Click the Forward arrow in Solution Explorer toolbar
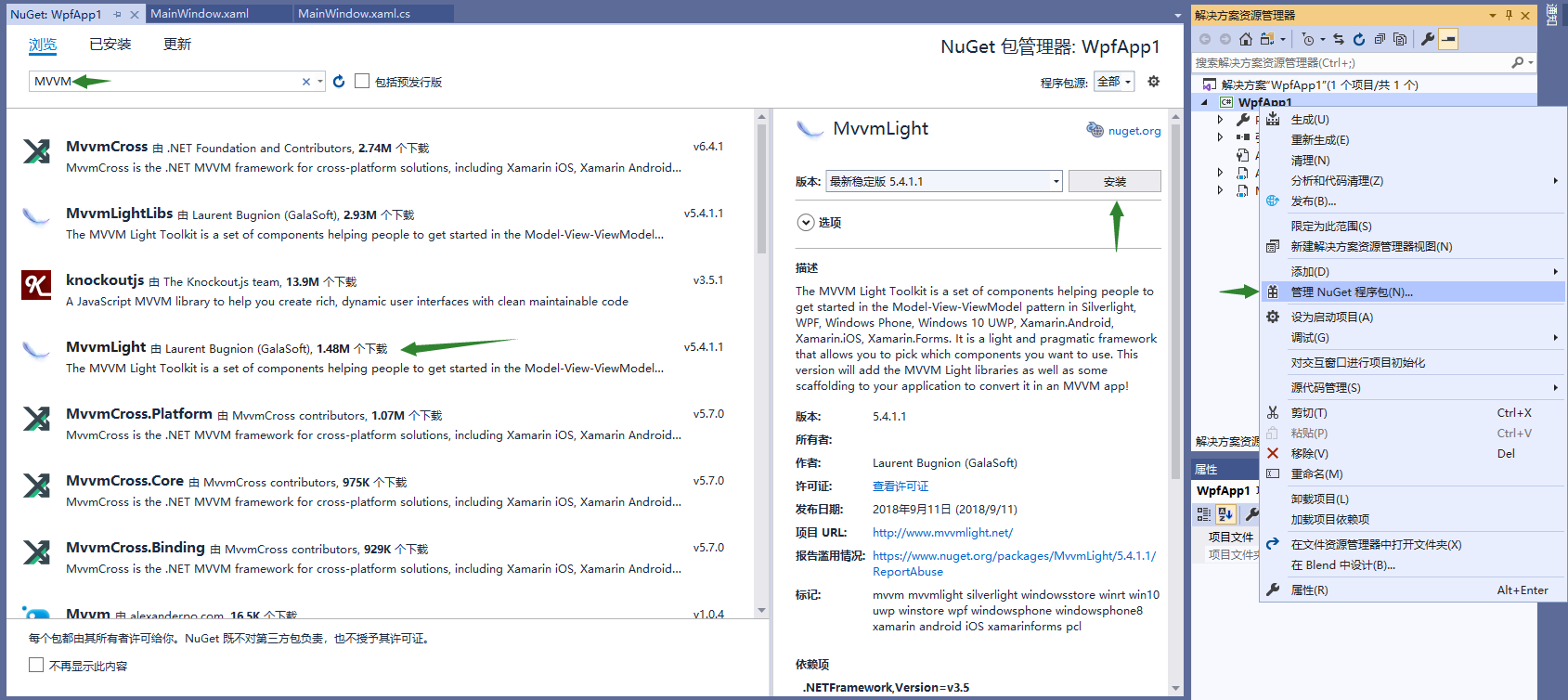The width and height of the screenshot is (1568, 700). click(1225, 39)
